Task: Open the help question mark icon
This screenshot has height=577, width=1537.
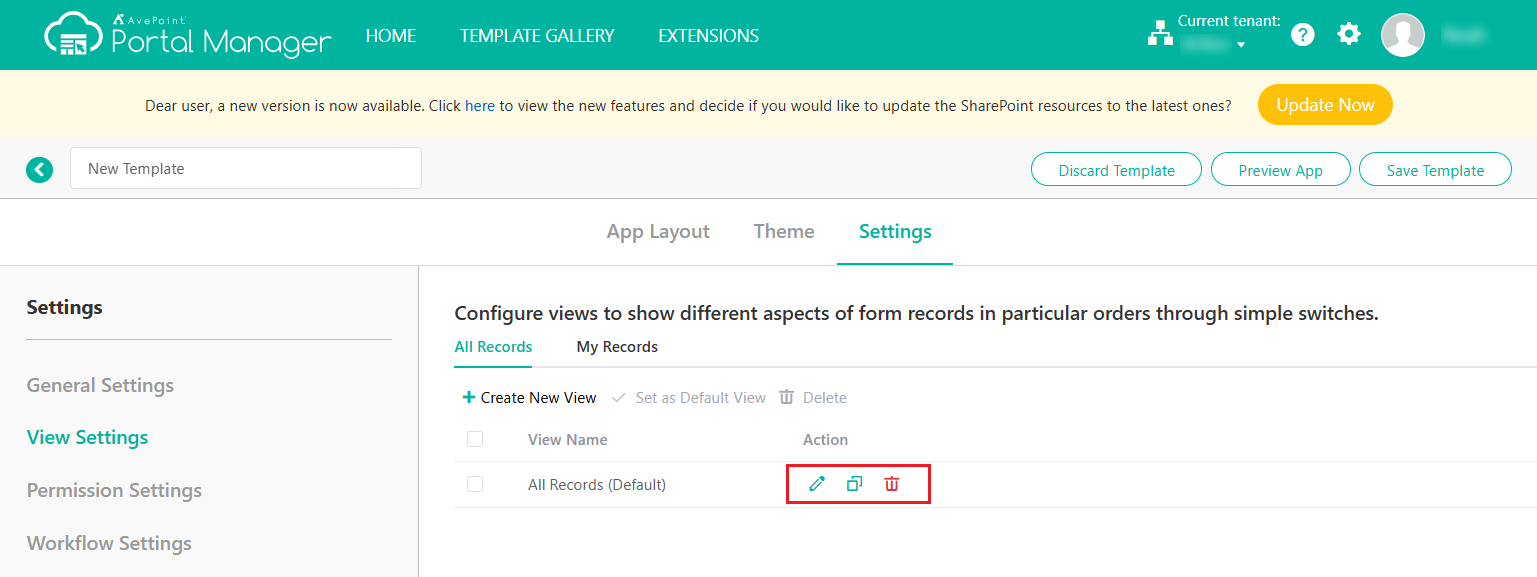Action: (1302, 35)
